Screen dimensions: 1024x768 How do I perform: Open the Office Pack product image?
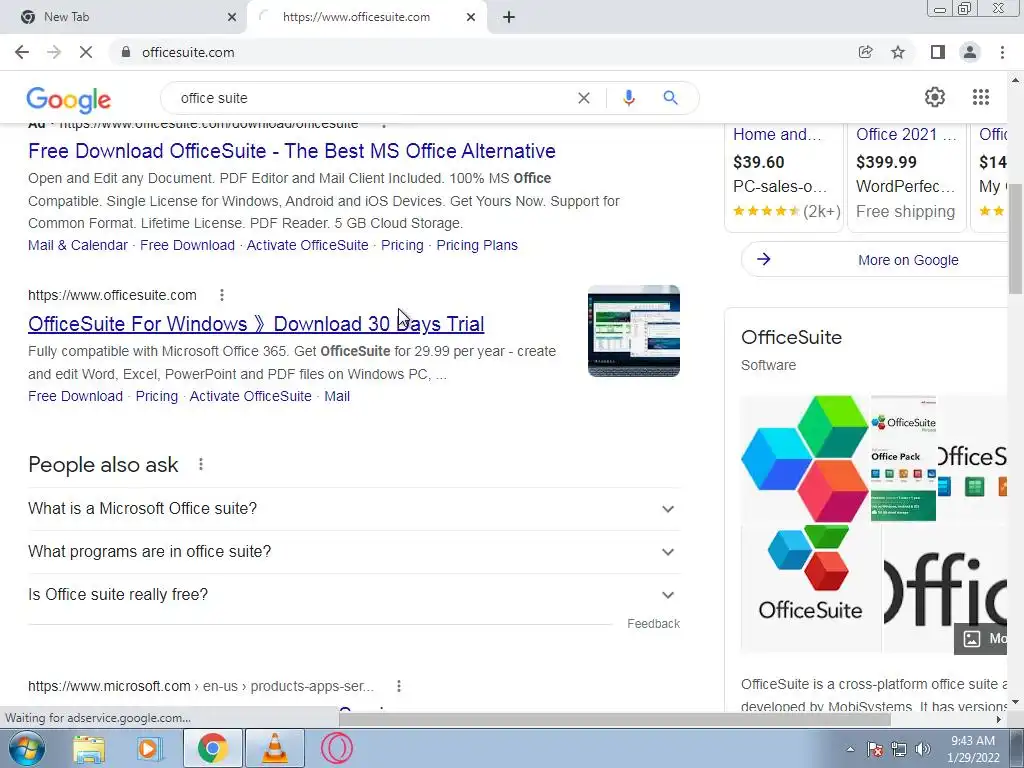point(903,458)
